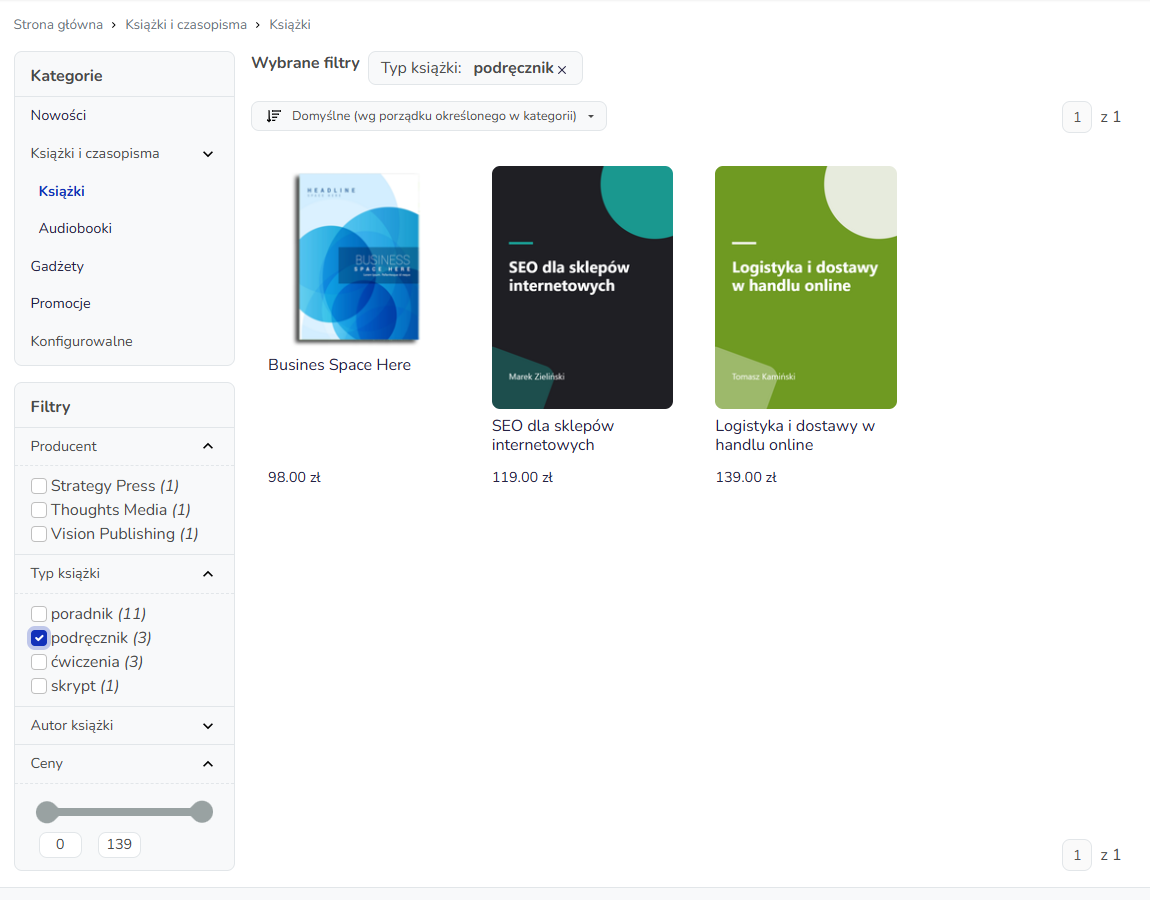Select the Promocje category
The height and width of the screenshot is (900, 1150).
tap(61, 303)
